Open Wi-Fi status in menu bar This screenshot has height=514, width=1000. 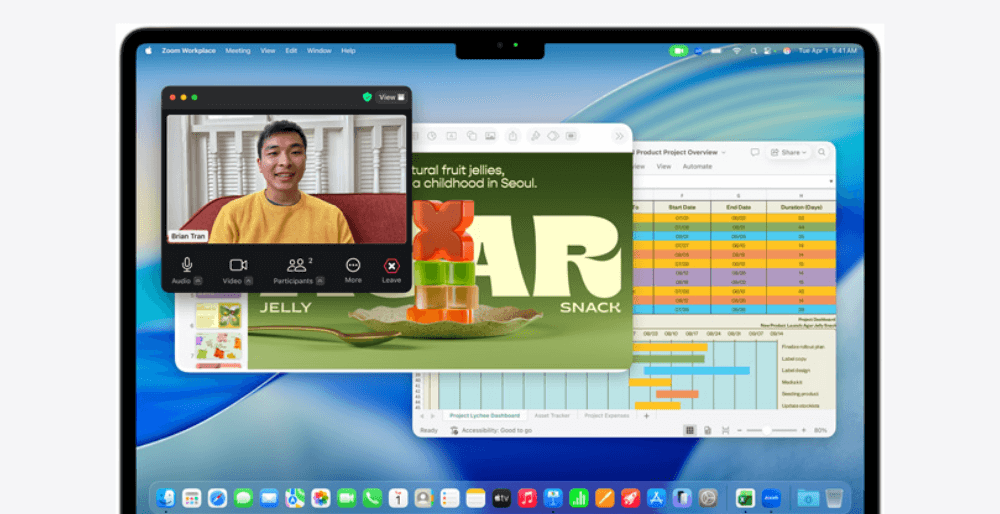[737, 50]
